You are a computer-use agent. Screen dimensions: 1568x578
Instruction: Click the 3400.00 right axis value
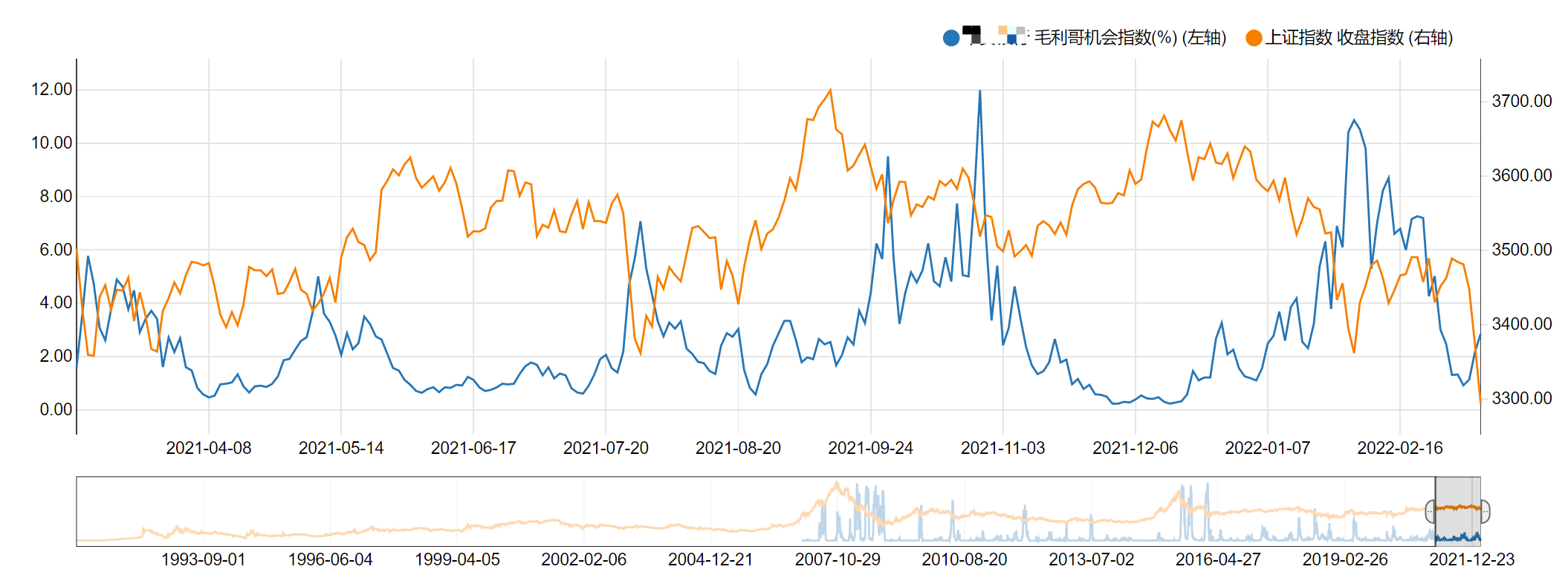pyautogui.click(x=1522, y=324)
